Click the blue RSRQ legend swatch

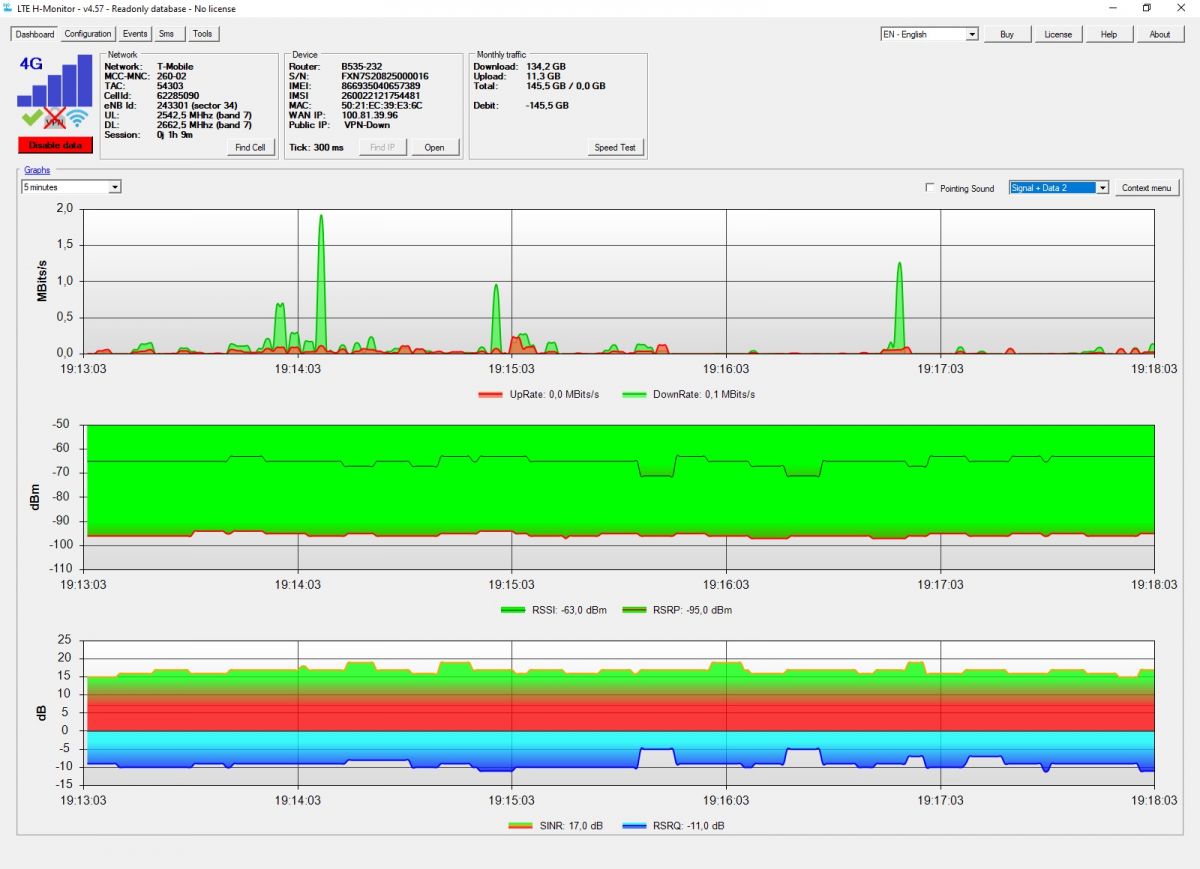pyautogui.click(x=634, y=826)
